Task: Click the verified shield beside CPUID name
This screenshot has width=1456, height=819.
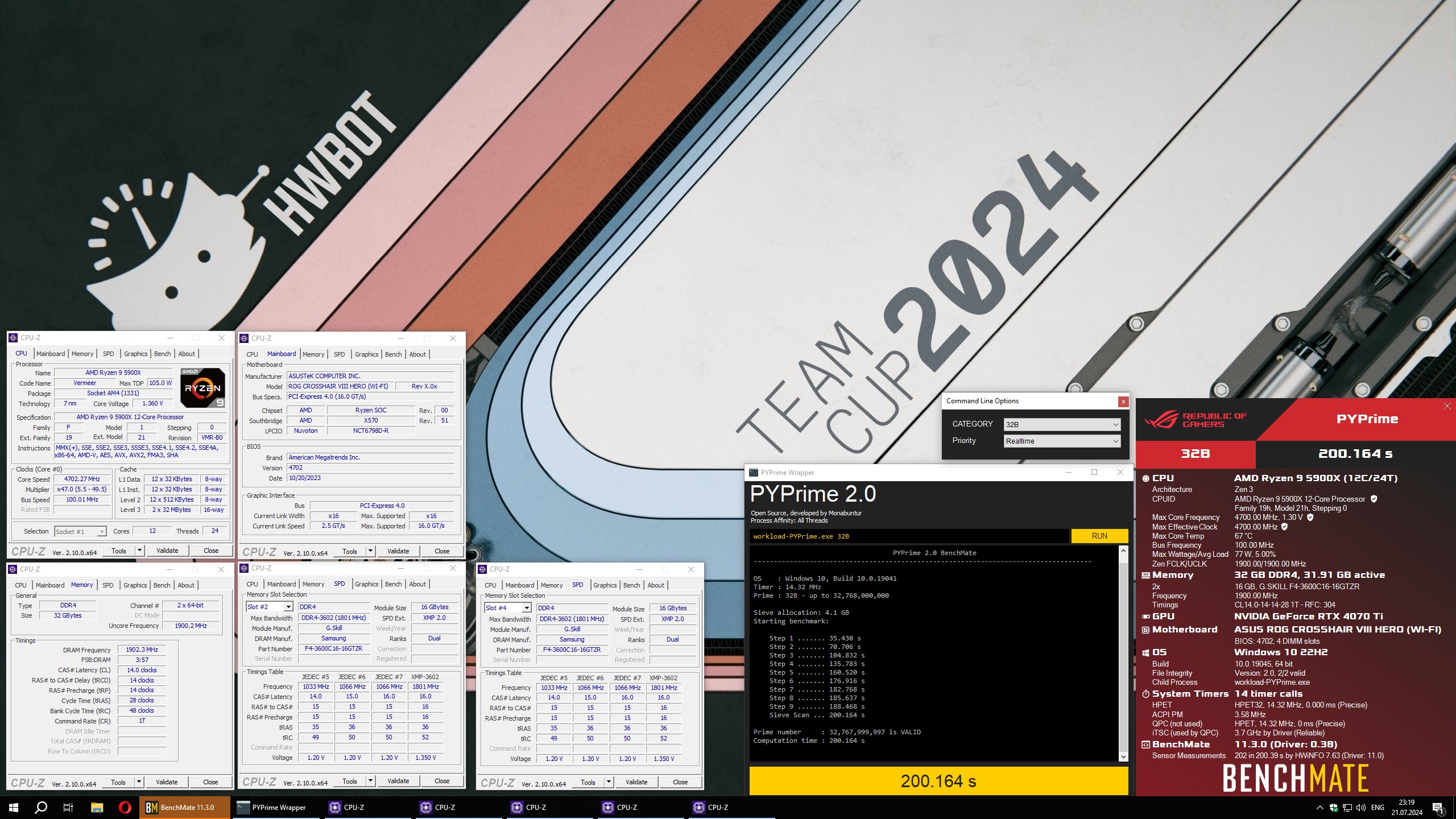Action: (x=1374, y=499)
